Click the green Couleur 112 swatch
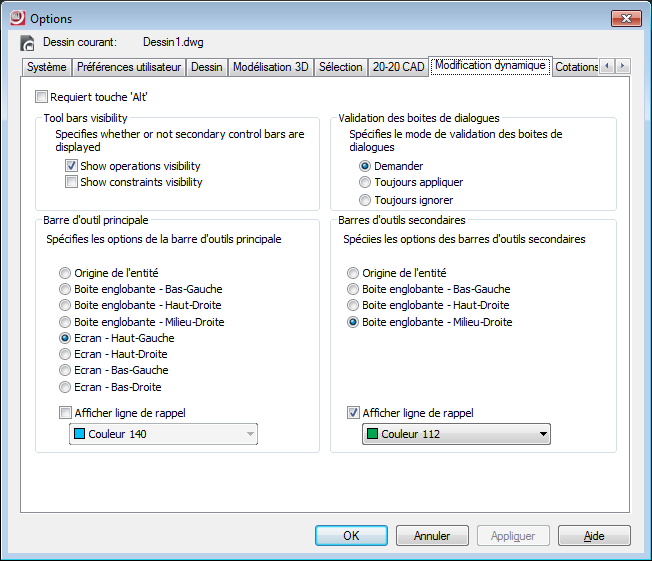Screen dimensions: 652x561 (x=371, y=434)
